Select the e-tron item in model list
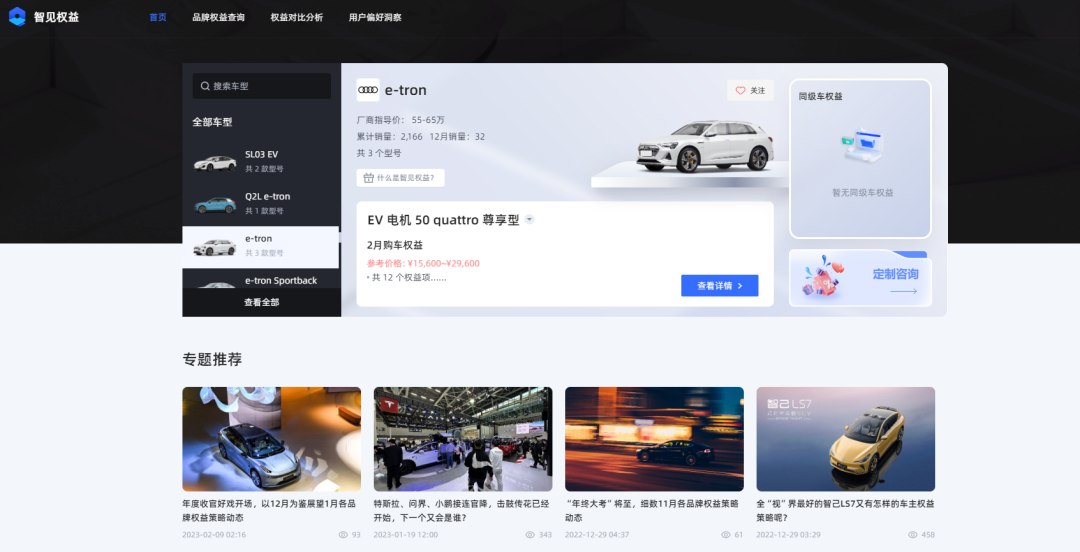The image size is (1080, 552). (x=260, y=247)
